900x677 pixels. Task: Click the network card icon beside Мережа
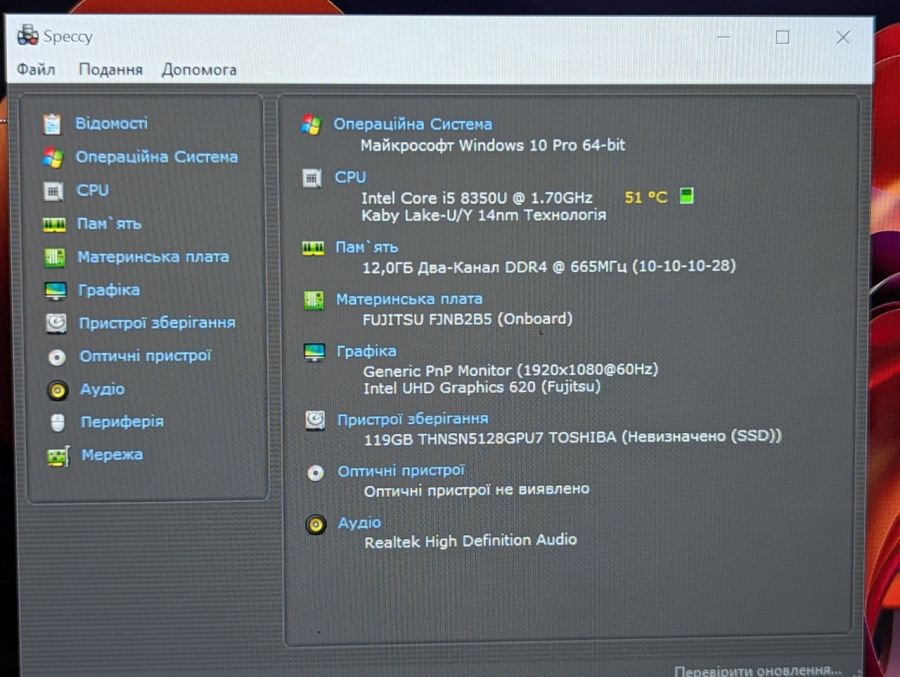[59, 457]
